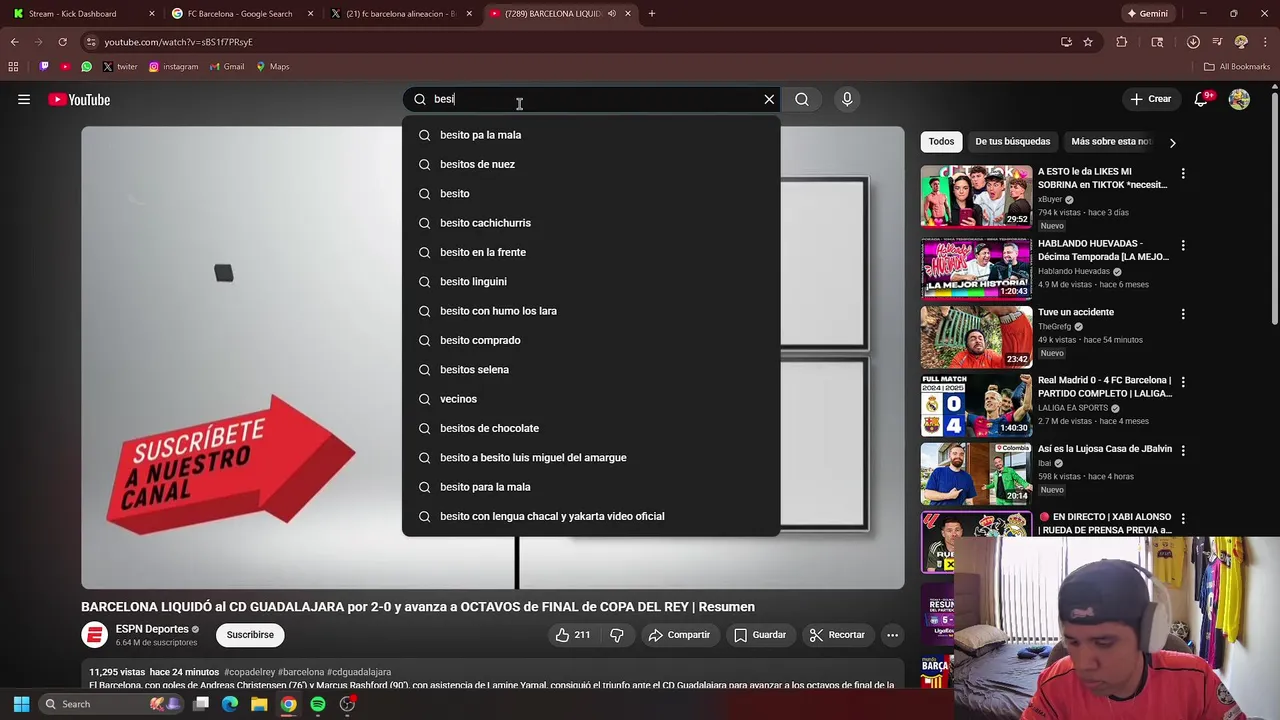
Task: Open "Así es la Lujosa Casa de JBalvin" title
Action: pyautogui.click(x=1105, y=449)
